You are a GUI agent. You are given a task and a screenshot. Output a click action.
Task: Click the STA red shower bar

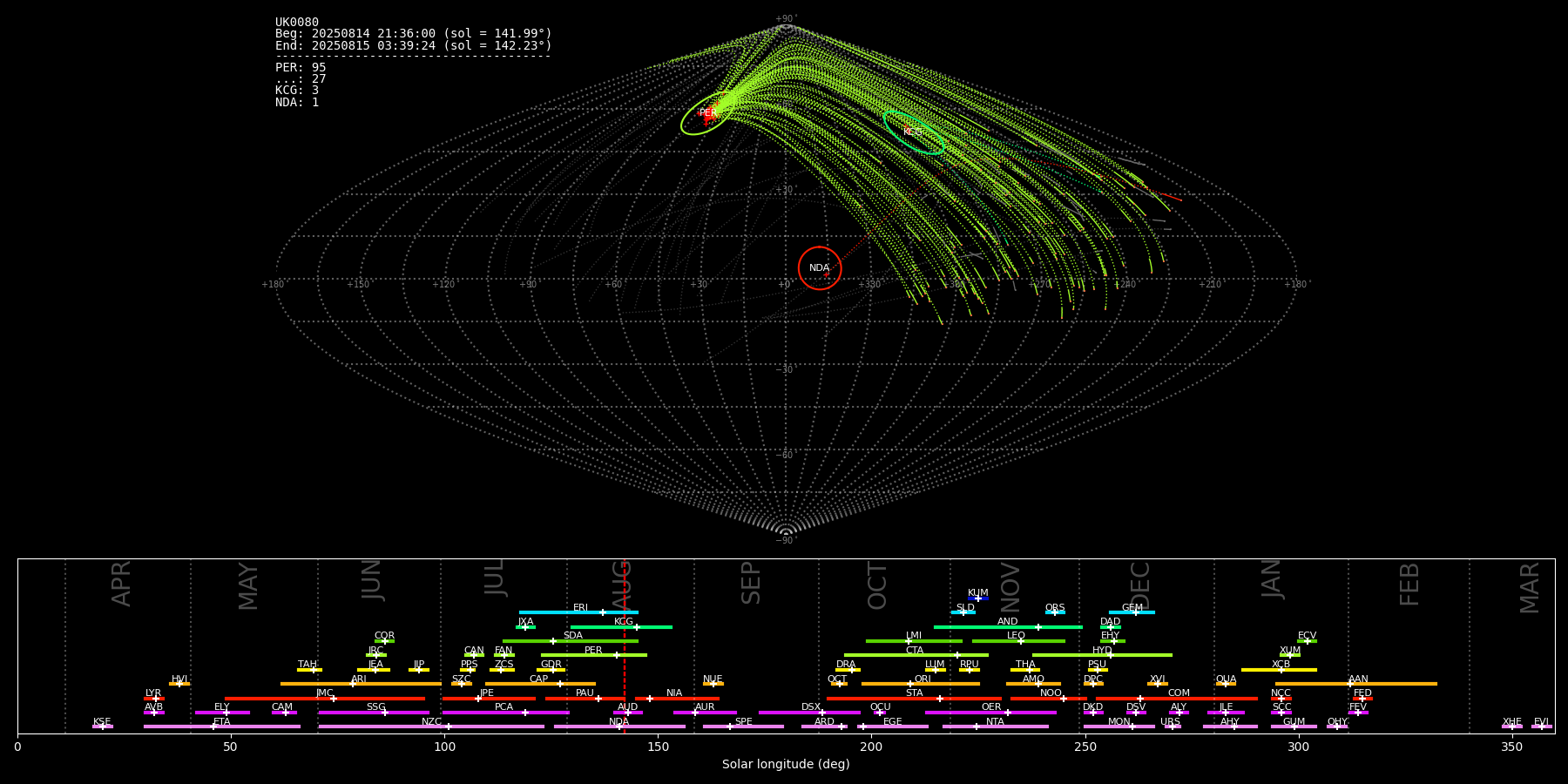point(914,699)
